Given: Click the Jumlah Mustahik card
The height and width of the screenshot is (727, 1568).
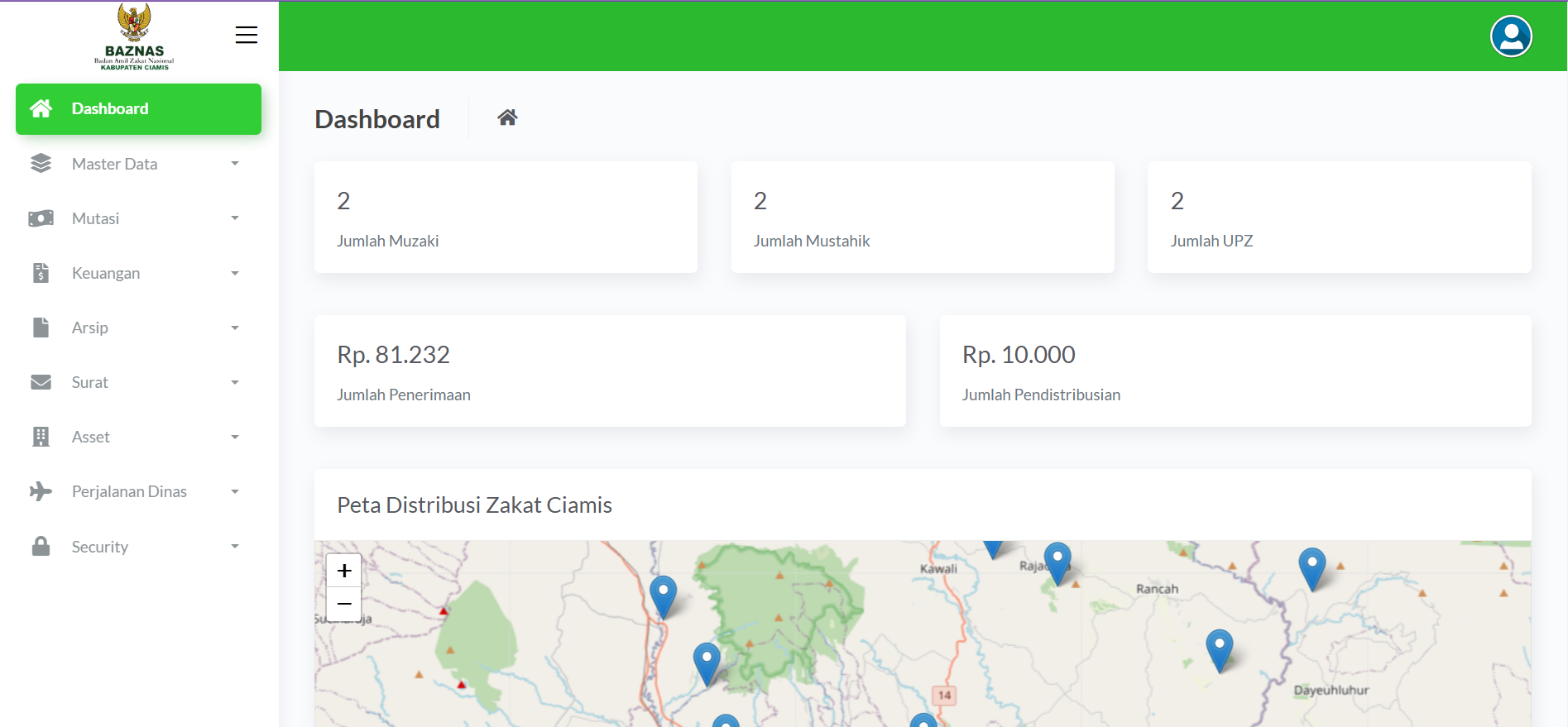Looking at the screenshot, I should point(923,217).
